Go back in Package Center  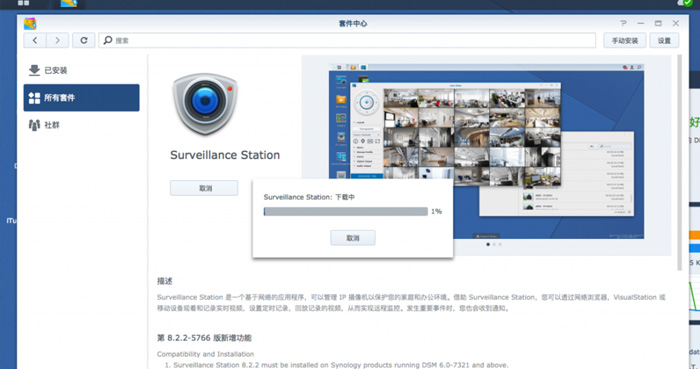[x=35, y=40]
